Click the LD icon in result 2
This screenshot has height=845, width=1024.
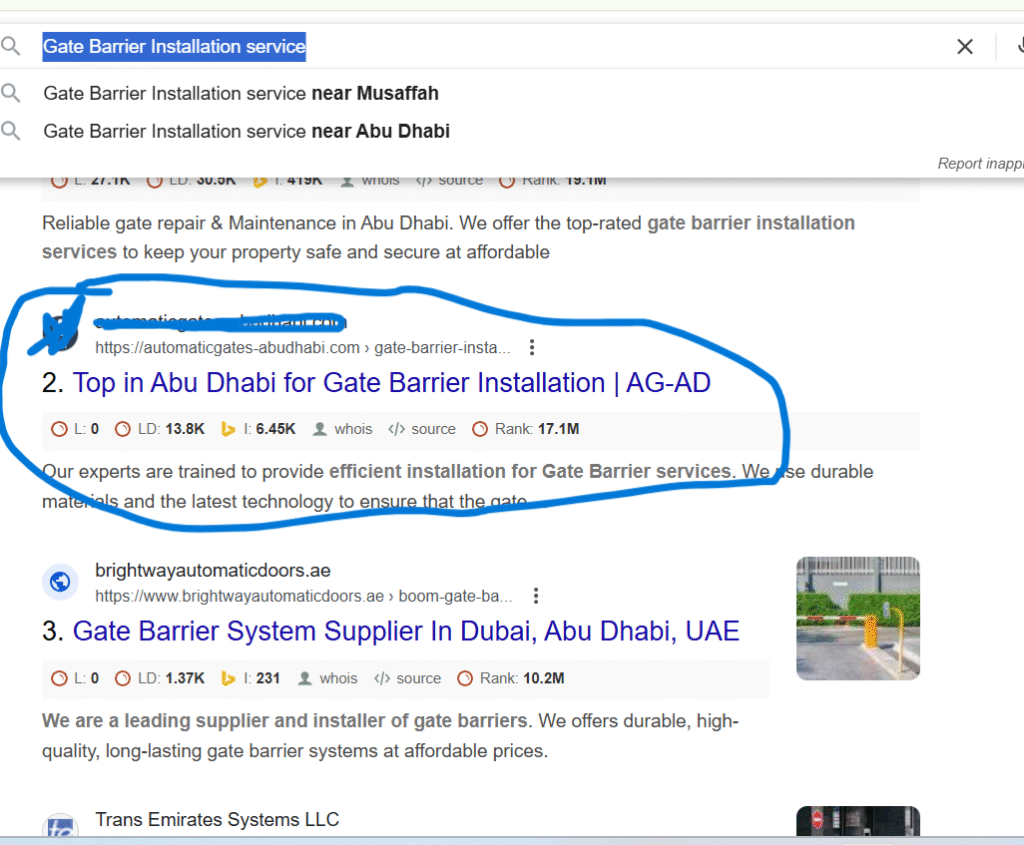tap(123, 429)
